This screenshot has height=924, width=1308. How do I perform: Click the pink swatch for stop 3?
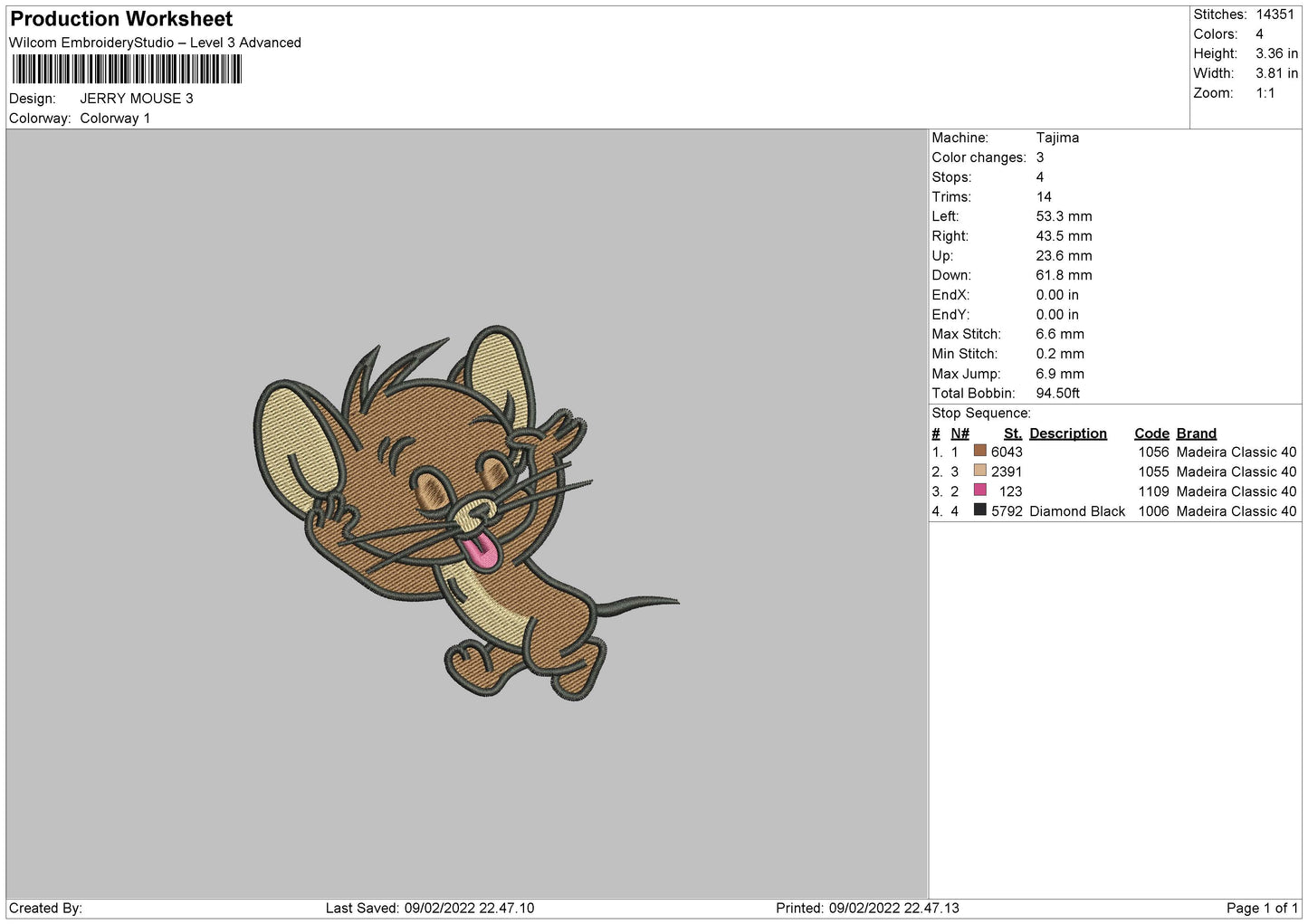tap(979, 491)
